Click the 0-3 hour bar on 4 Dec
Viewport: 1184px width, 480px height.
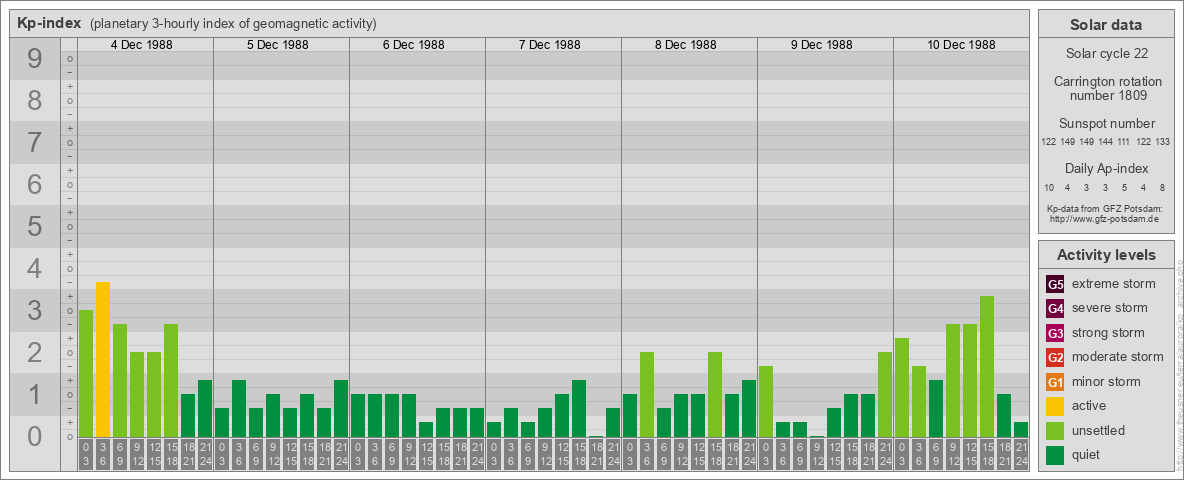(86, 373)
